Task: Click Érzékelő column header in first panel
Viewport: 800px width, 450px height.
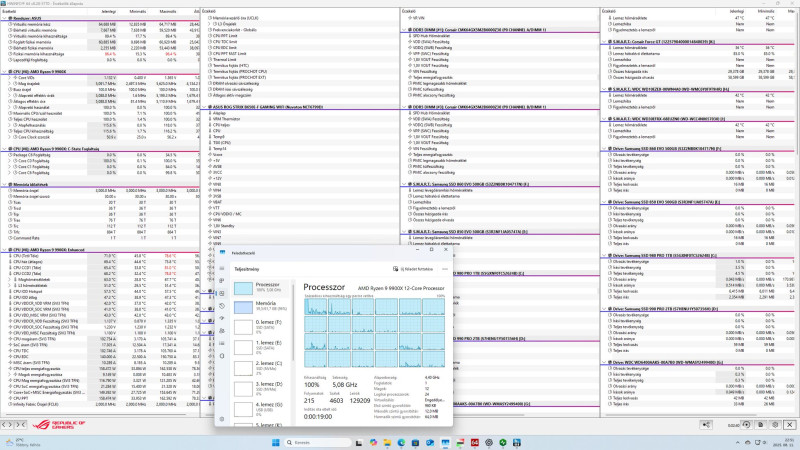Action: tap(9, 11)
